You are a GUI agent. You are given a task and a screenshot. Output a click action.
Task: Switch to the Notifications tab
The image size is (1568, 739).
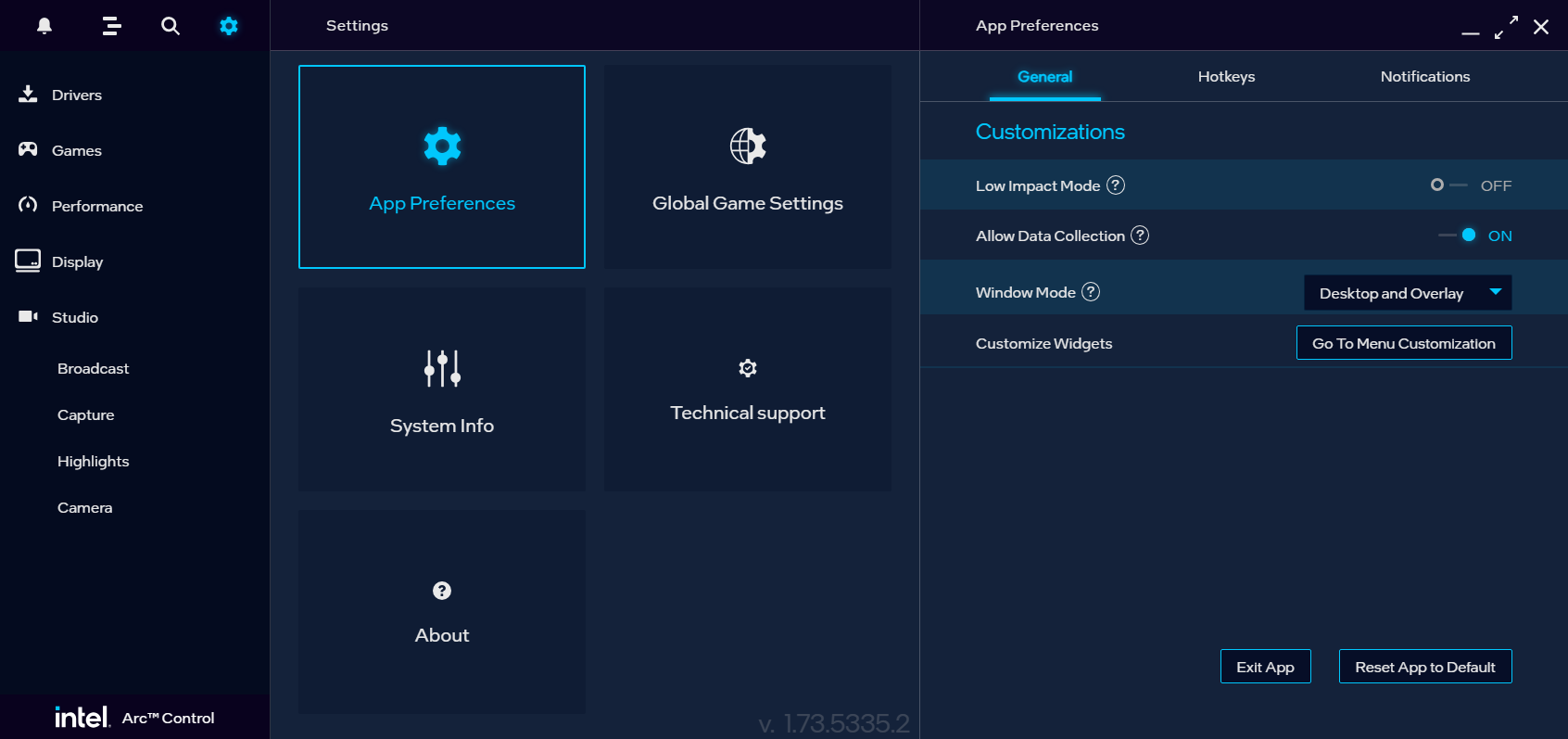[x=1425, y=77]
